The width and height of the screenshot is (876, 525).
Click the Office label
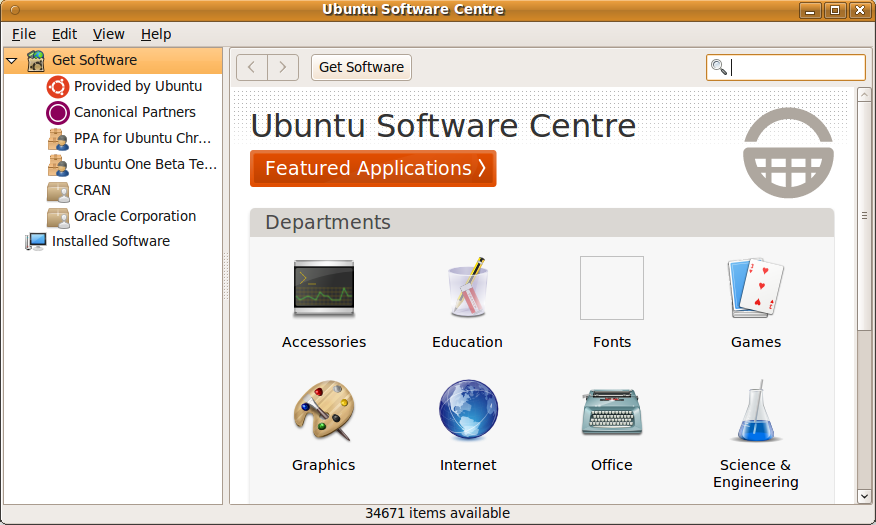tap(612, 465)
